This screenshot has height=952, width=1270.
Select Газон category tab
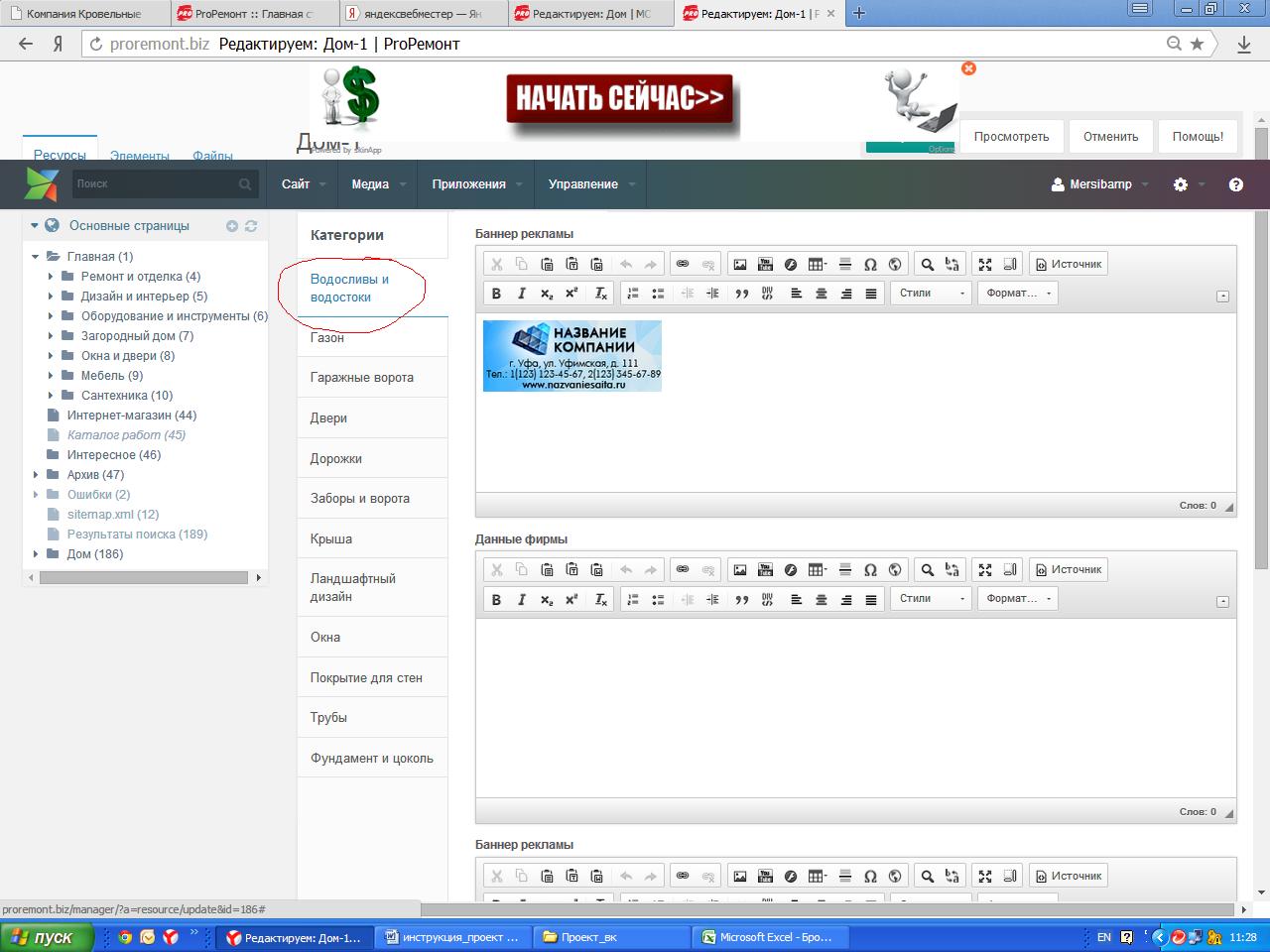point(372,338)
